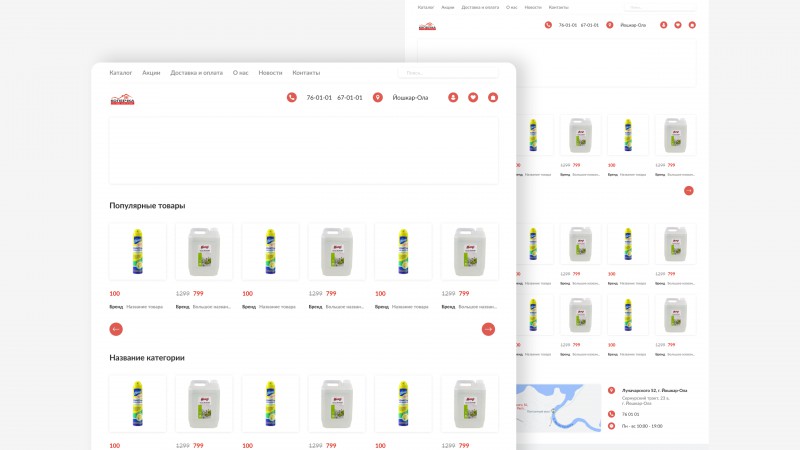Image resolution: width=800 pixels, height=450 pixels.
Task: Click the red phone icon on front page
Action: pyautogui.click(x=291, y=97)
